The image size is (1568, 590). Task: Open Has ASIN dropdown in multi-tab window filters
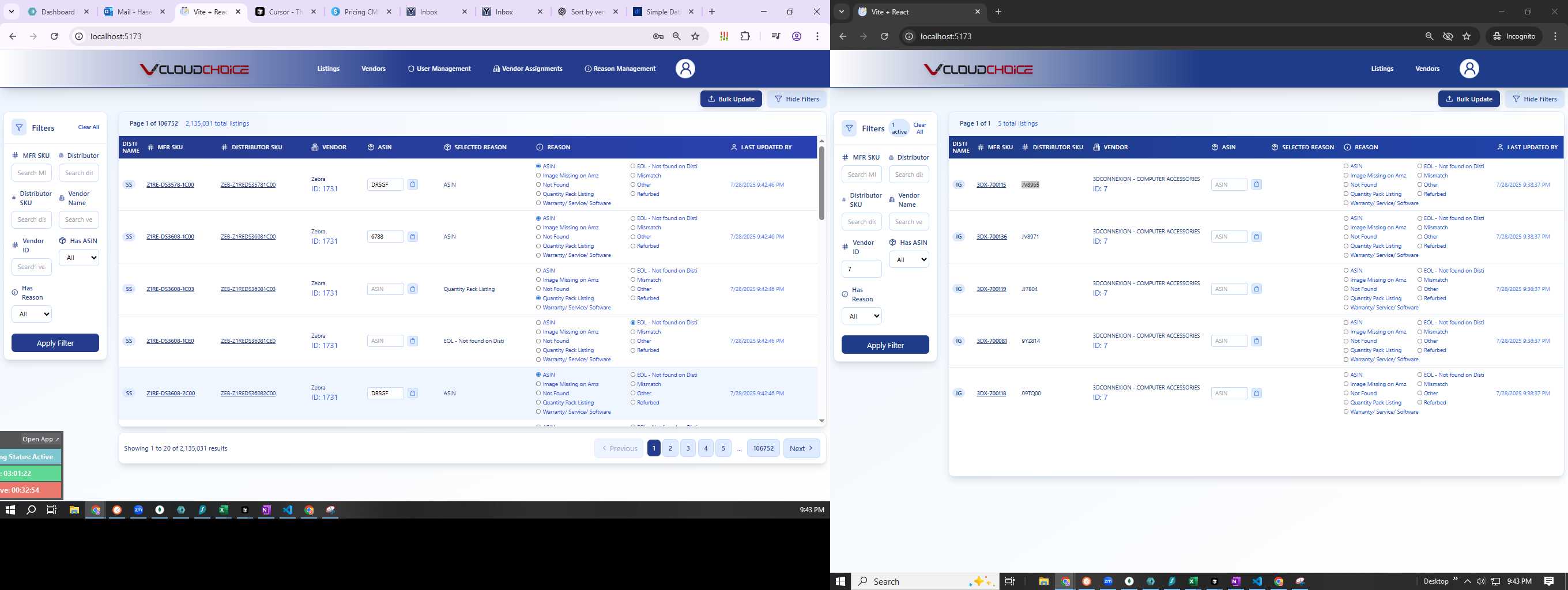79,258
